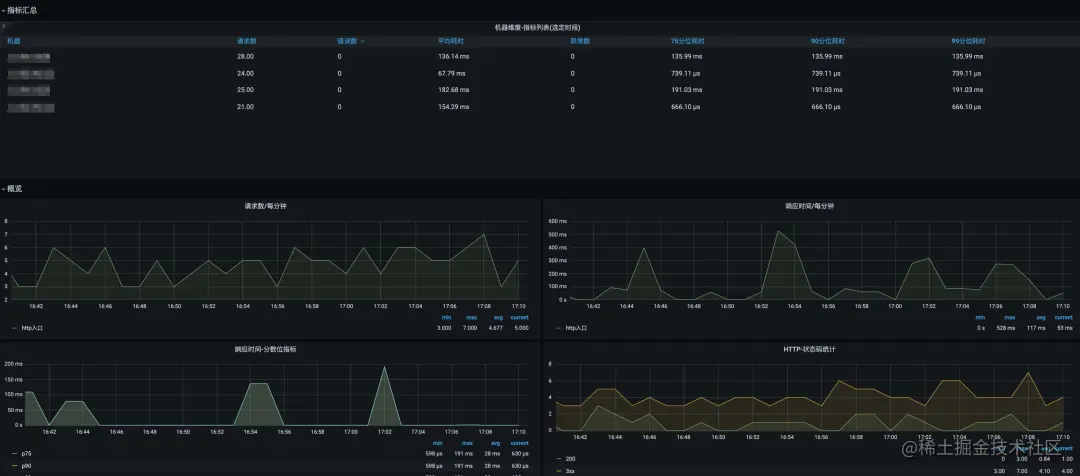The image size is (1080, 476).
Task: Click the 17:02 tick in 响应时间-分数位指标 chart
Action: pos(384,432)
